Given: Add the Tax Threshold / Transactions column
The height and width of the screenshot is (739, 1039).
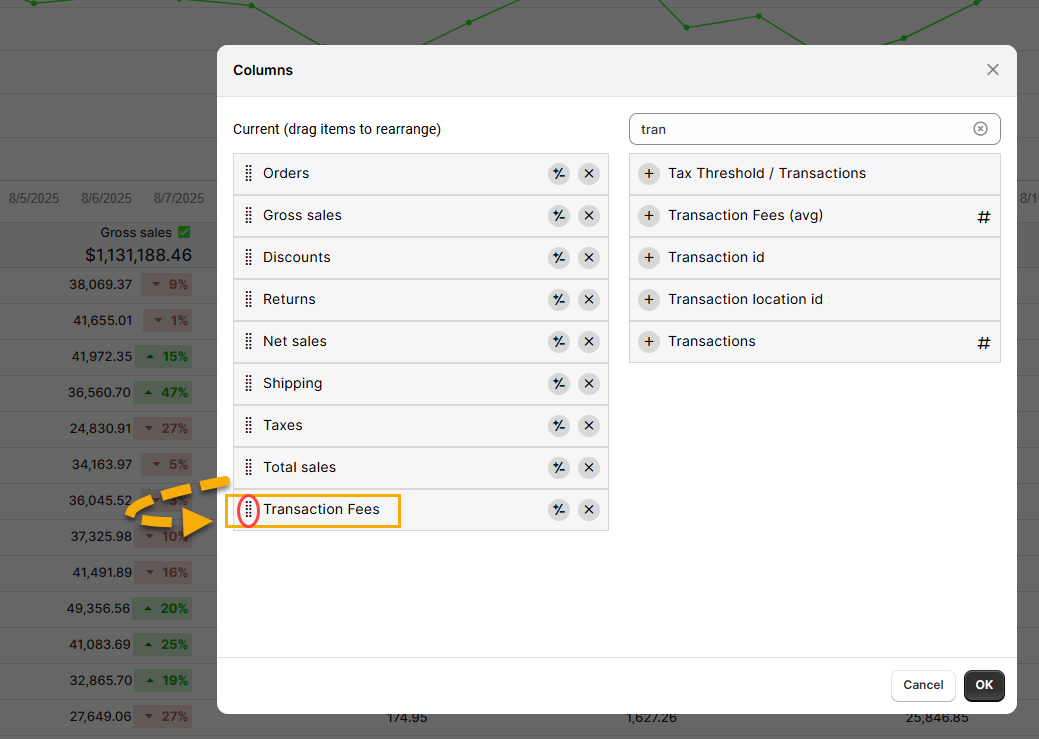Looking at the screenshot, I should coord(649,174).
